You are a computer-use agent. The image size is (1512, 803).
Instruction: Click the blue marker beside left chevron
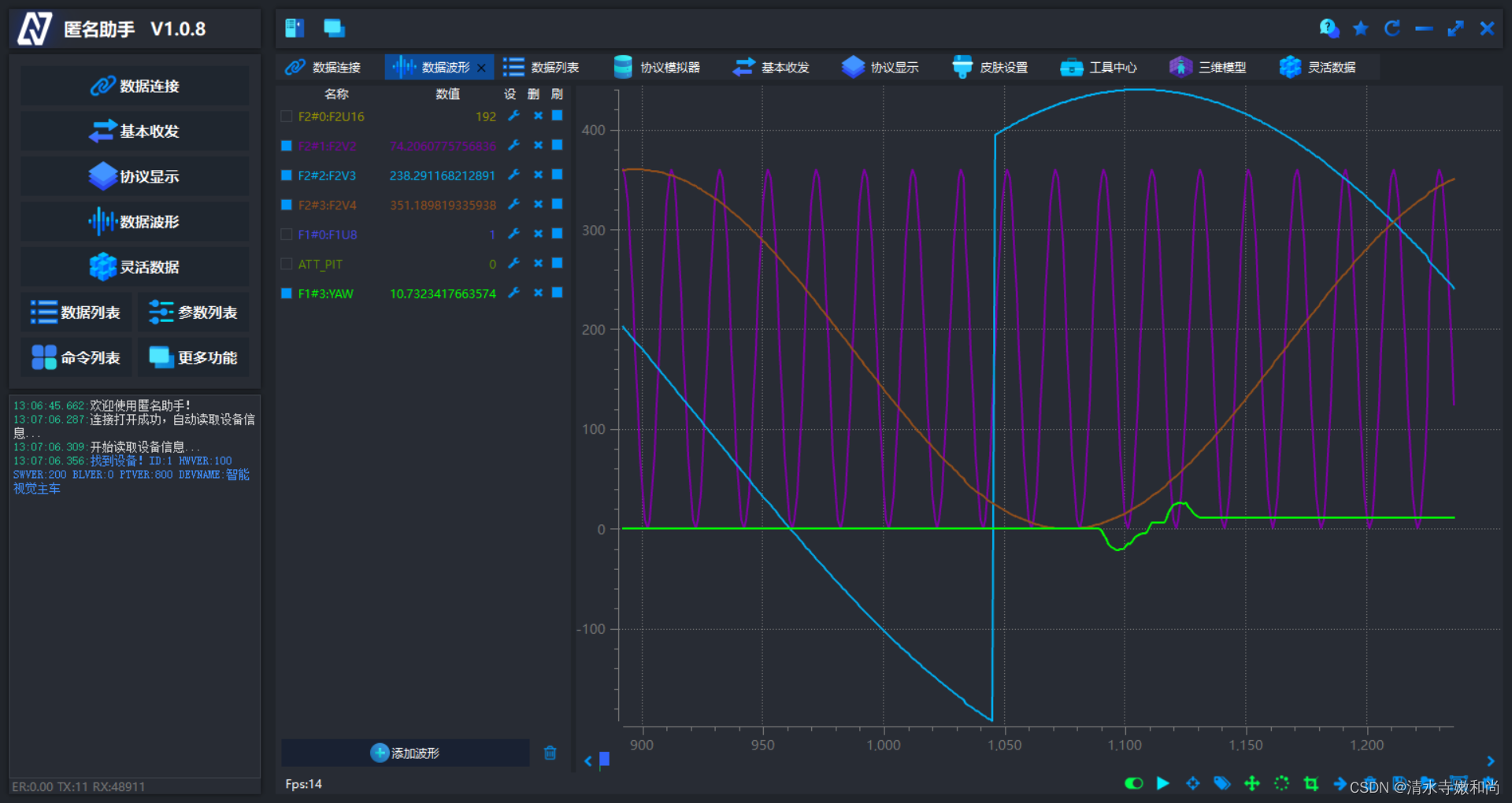click(x=604, y=760)
